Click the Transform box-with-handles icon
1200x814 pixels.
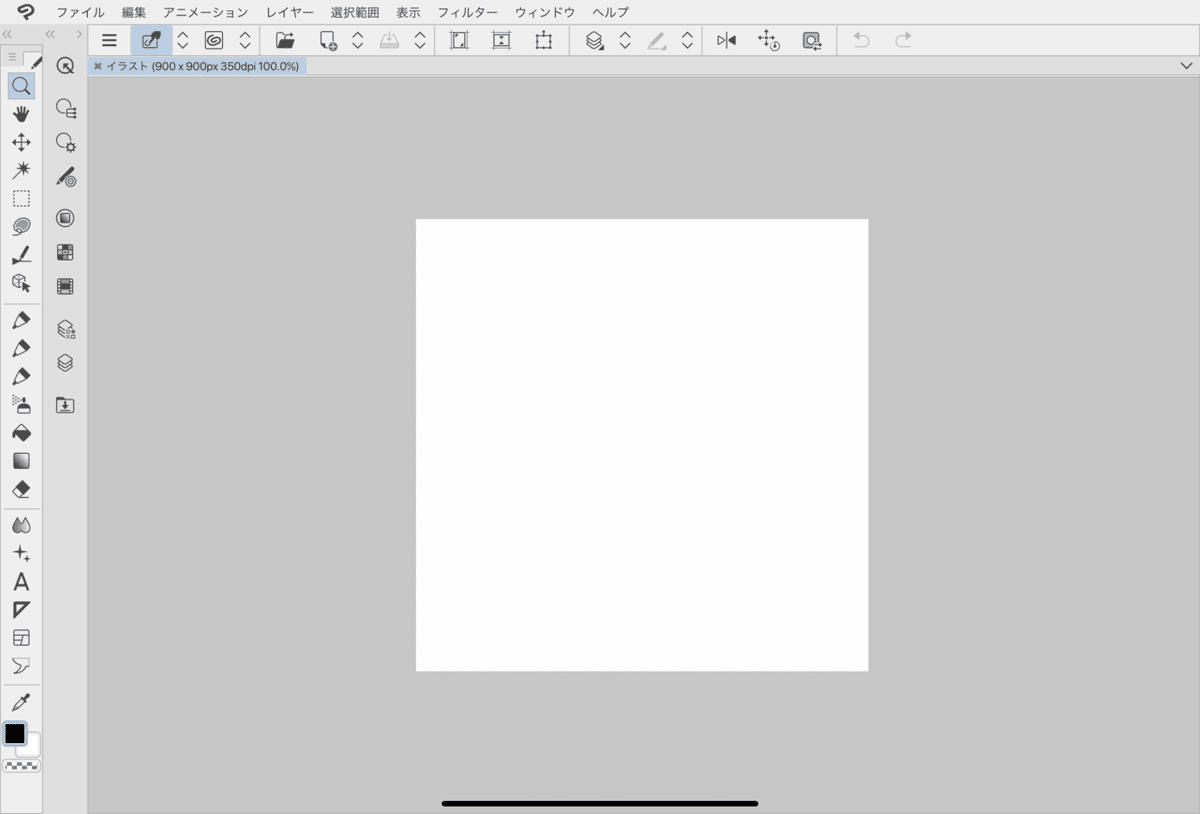(543, 41)
